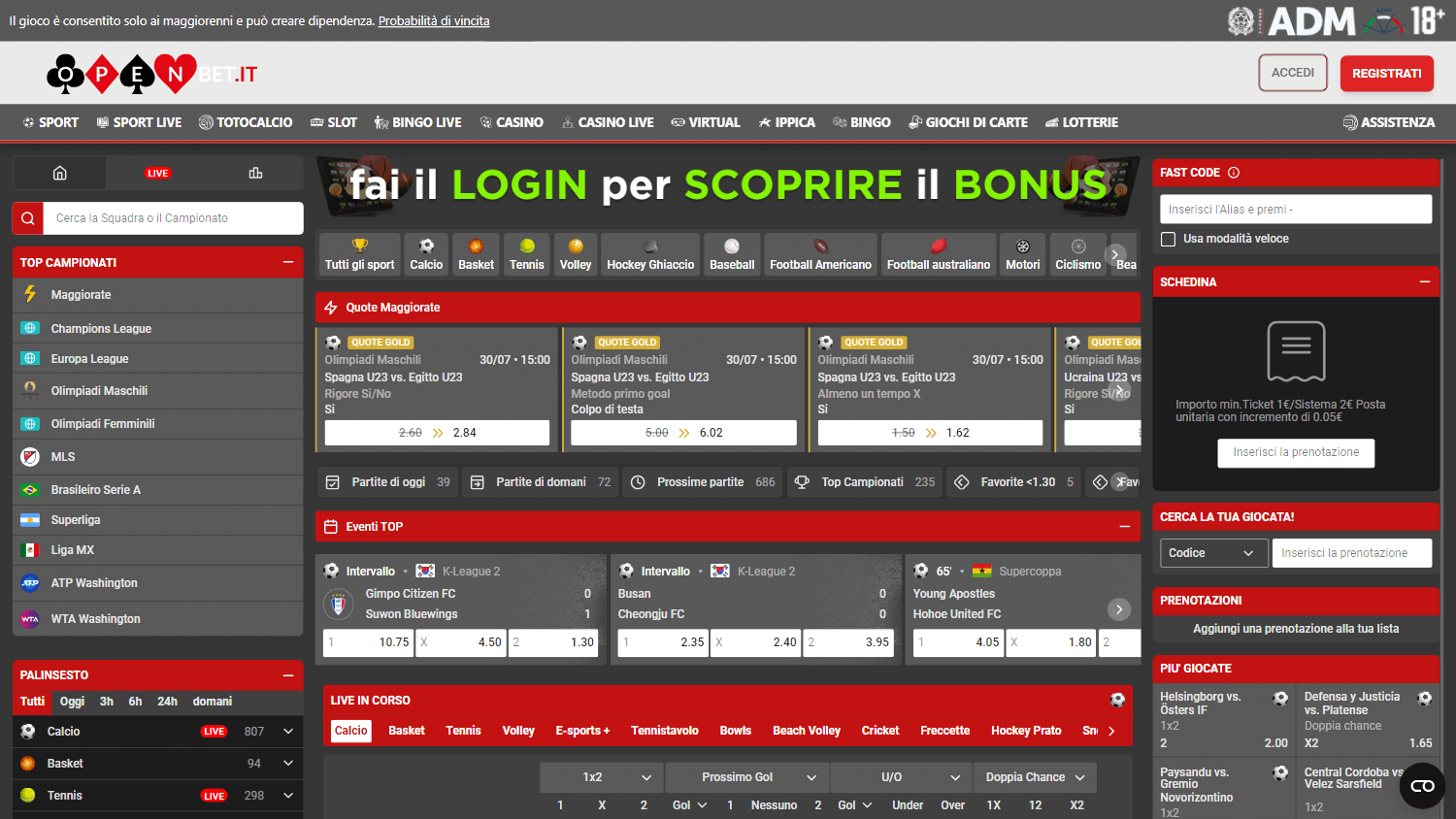Enable Usa modalità veloce checkbox

pos(1168,239)
